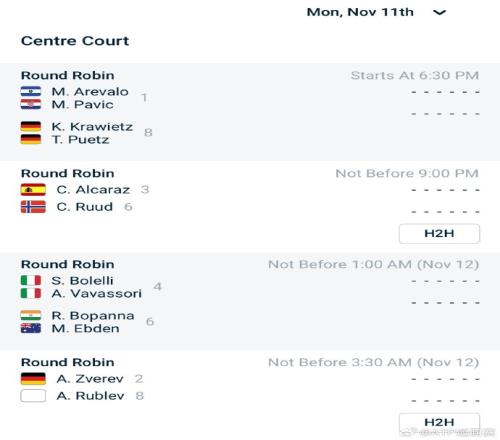Click Norway flag next to C. Ruud

click(x=33, y=207)
